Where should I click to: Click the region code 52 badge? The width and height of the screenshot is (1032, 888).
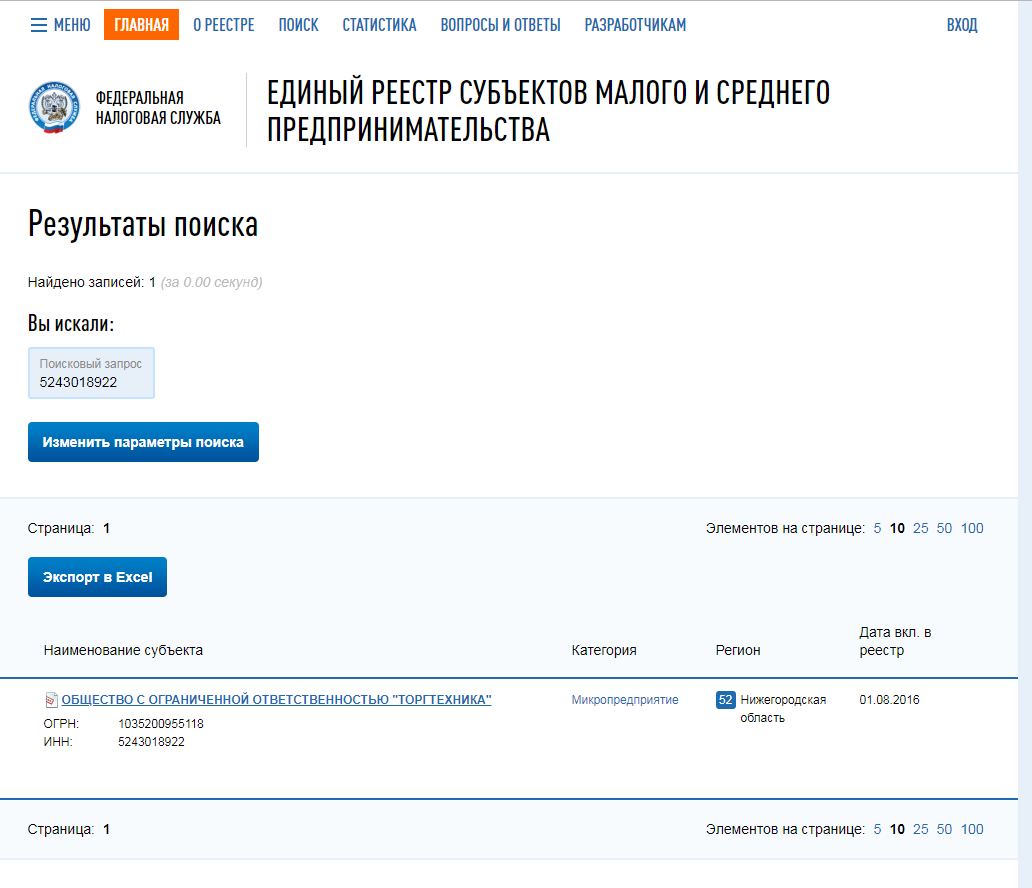point(725,700)
